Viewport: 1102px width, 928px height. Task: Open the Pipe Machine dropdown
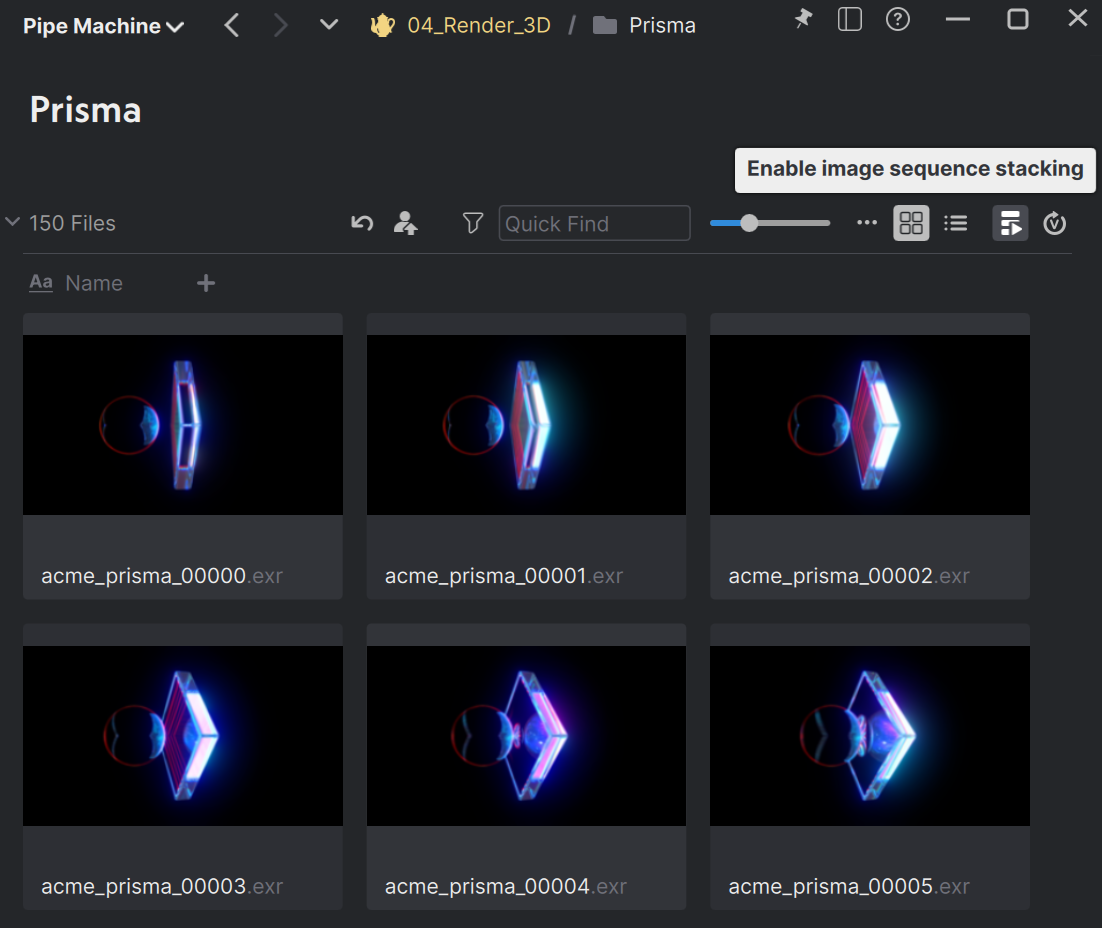[x=104, y=26]
